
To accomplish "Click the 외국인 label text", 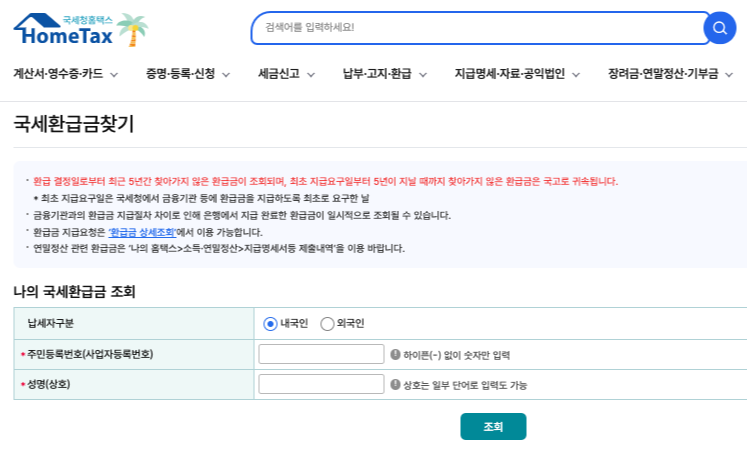I will click(x=351, y=323).
